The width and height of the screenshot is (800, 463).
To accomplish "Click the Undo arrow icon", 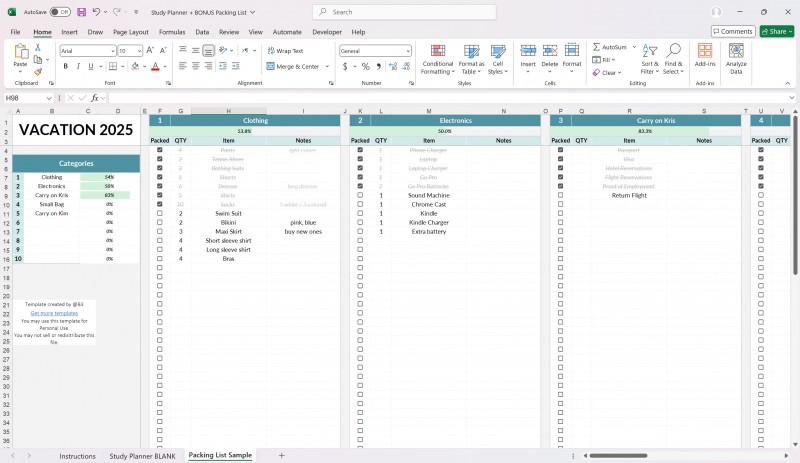I will tap(96, 12).
